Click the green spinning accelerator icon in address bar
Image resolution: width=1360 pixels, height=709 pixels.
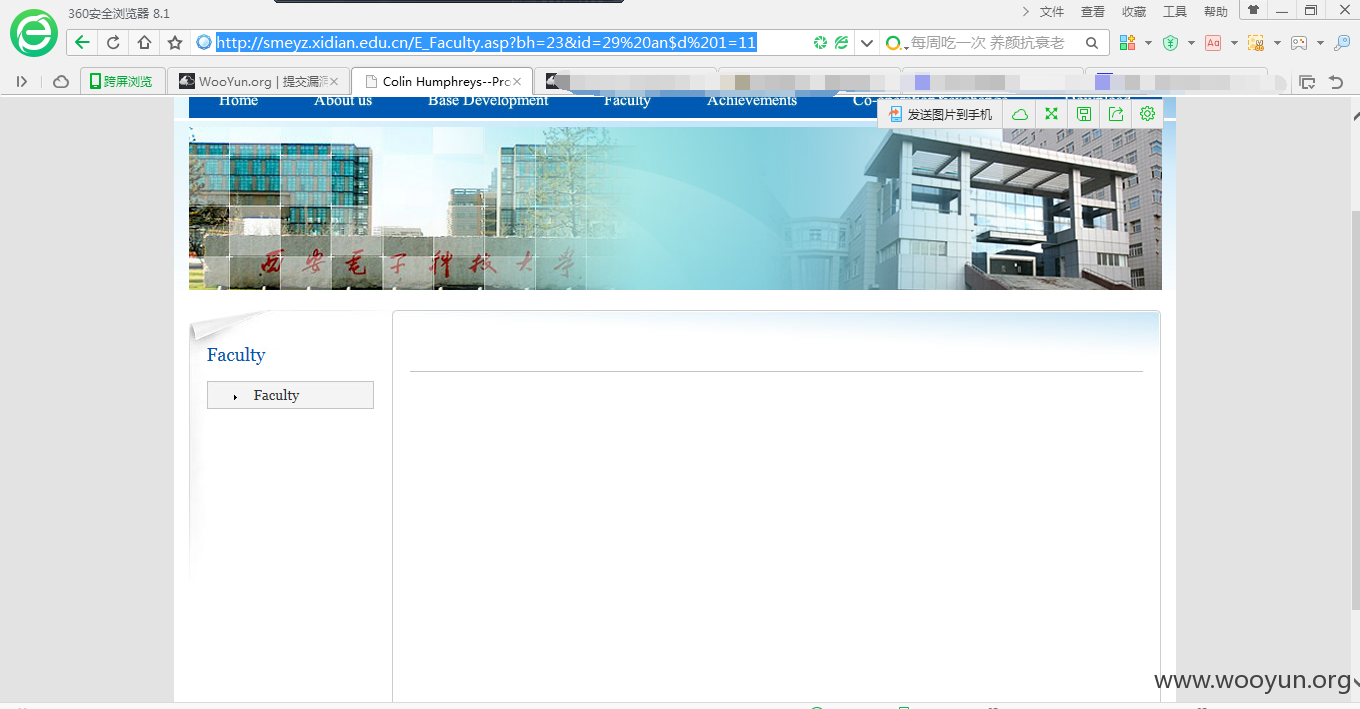(820, 42)
